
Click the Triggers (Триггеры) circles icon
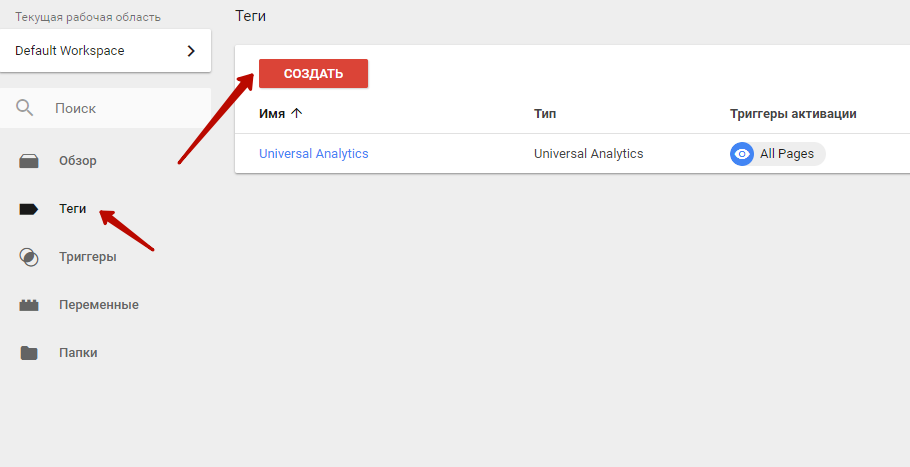click(29, 257)
